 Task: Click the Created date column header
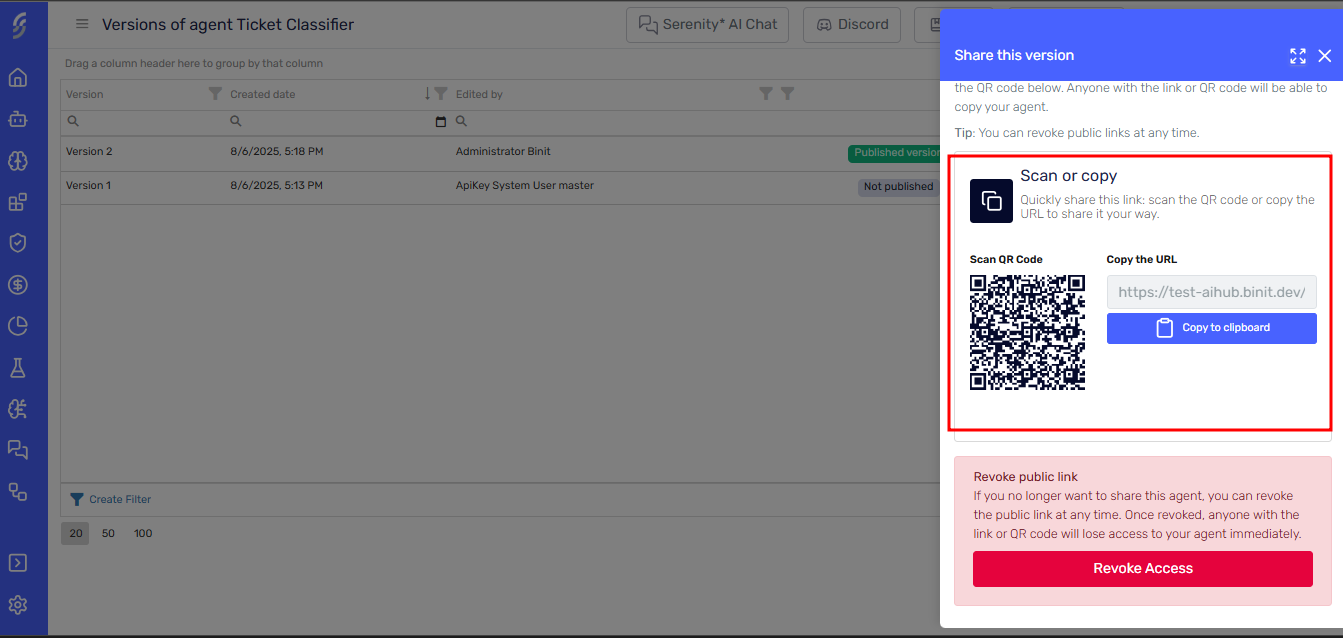point(262,94)
